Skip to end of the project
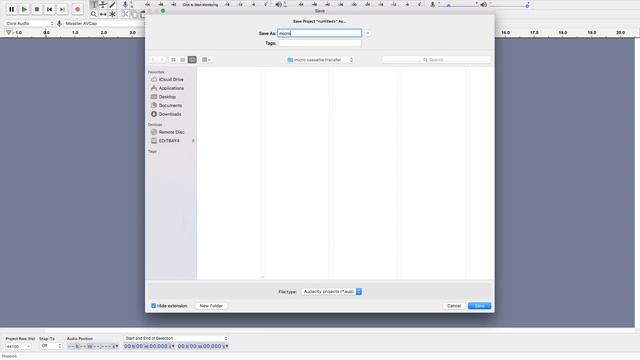The image size is (640, 360). tap(62, 9)
